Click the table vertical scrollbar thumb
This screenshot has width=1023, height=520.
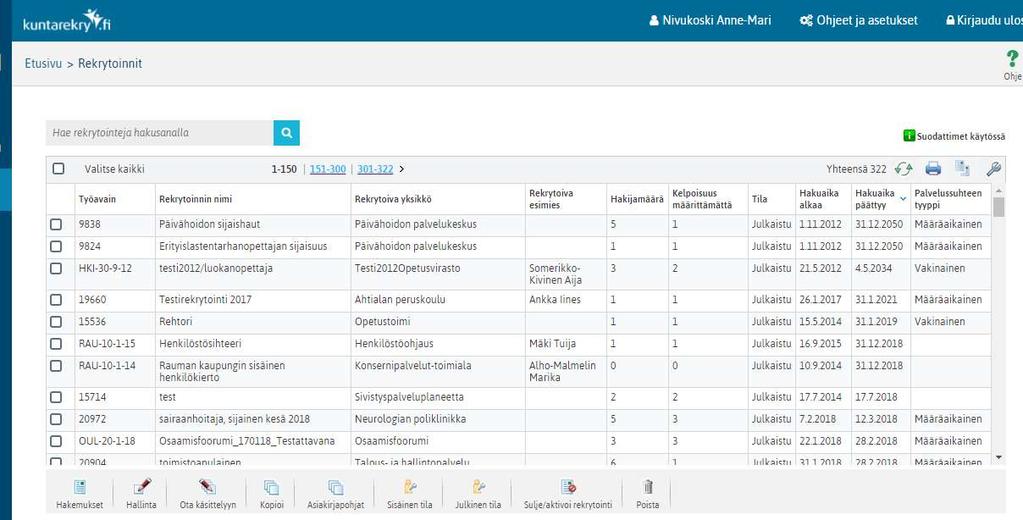pos(998,207)
